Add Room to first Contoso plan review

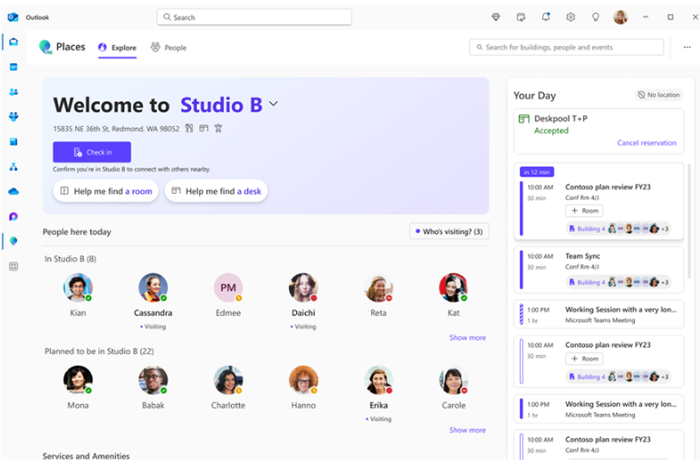point(584,210)
